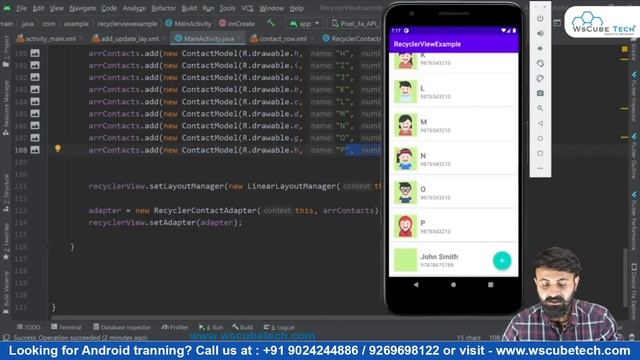Rotate emulator right using the lower rotate icon

pyautogui.click(x=540, y=78)
